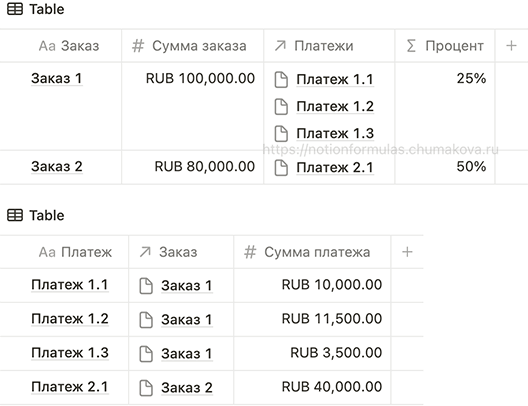This screenshot has width=528, height=406.
Task: Click the arrow icon of Заказ relation column header
Action: point(145,252)
